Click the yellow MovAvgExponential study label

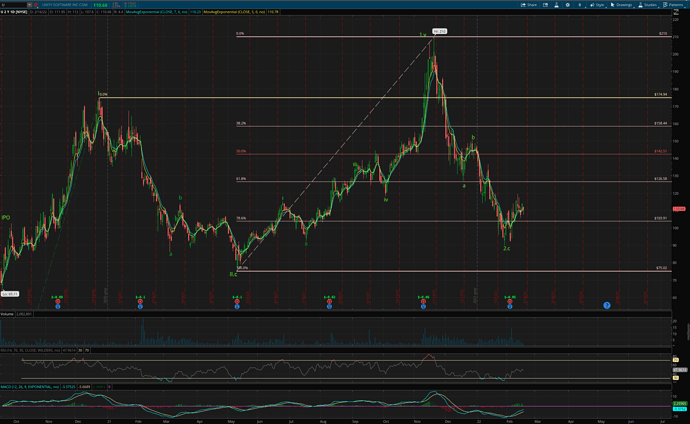(234, 12)
